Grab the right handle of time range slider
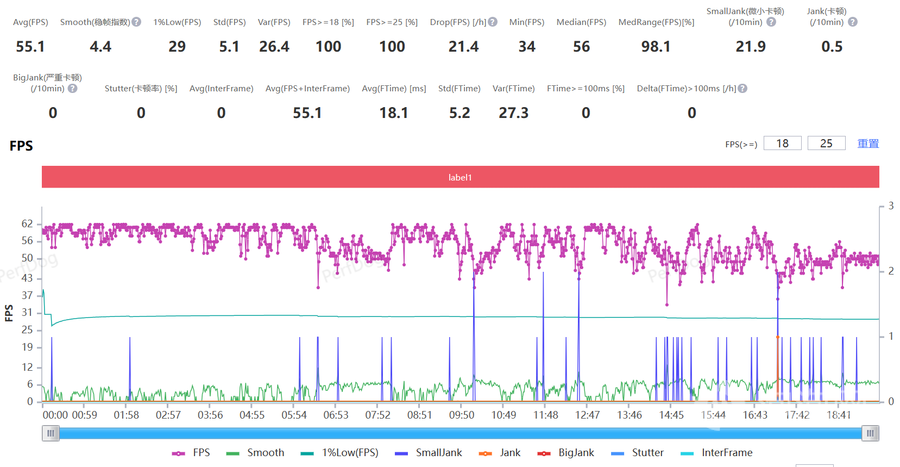The width and height of the screenshot is (900, 467). click(871, 433)
